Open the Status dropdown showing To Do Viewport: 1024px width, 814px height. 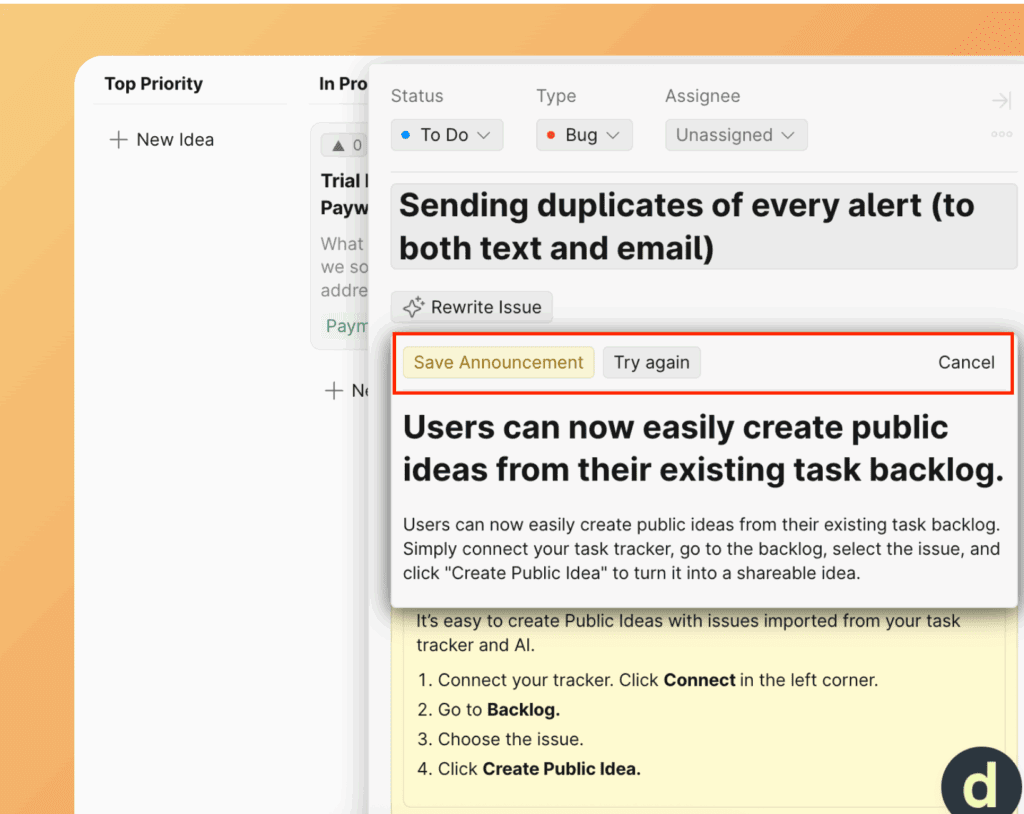click(446, 135)
